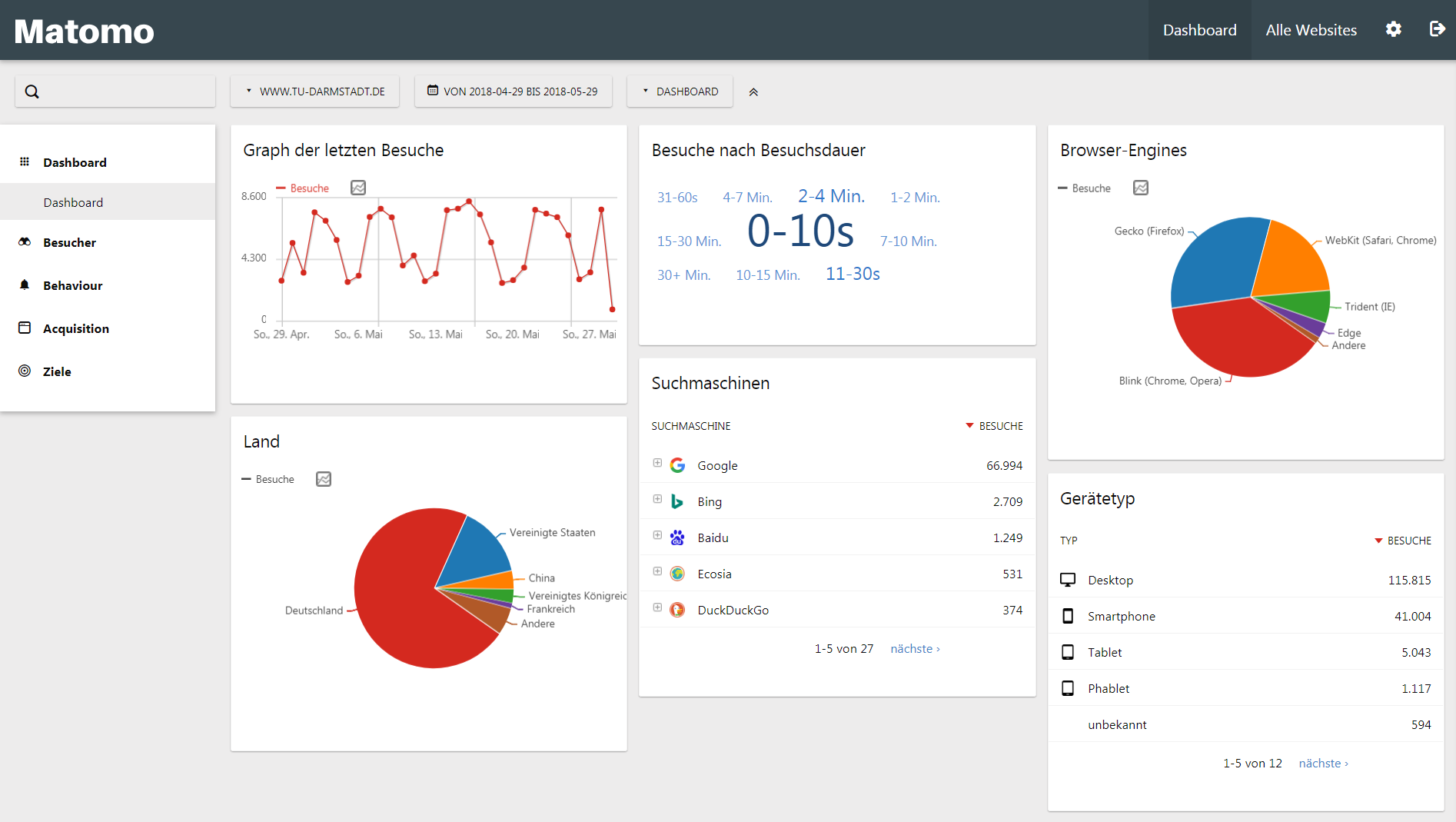
Task: Open the Besucher menu
Action: [69, 242]
